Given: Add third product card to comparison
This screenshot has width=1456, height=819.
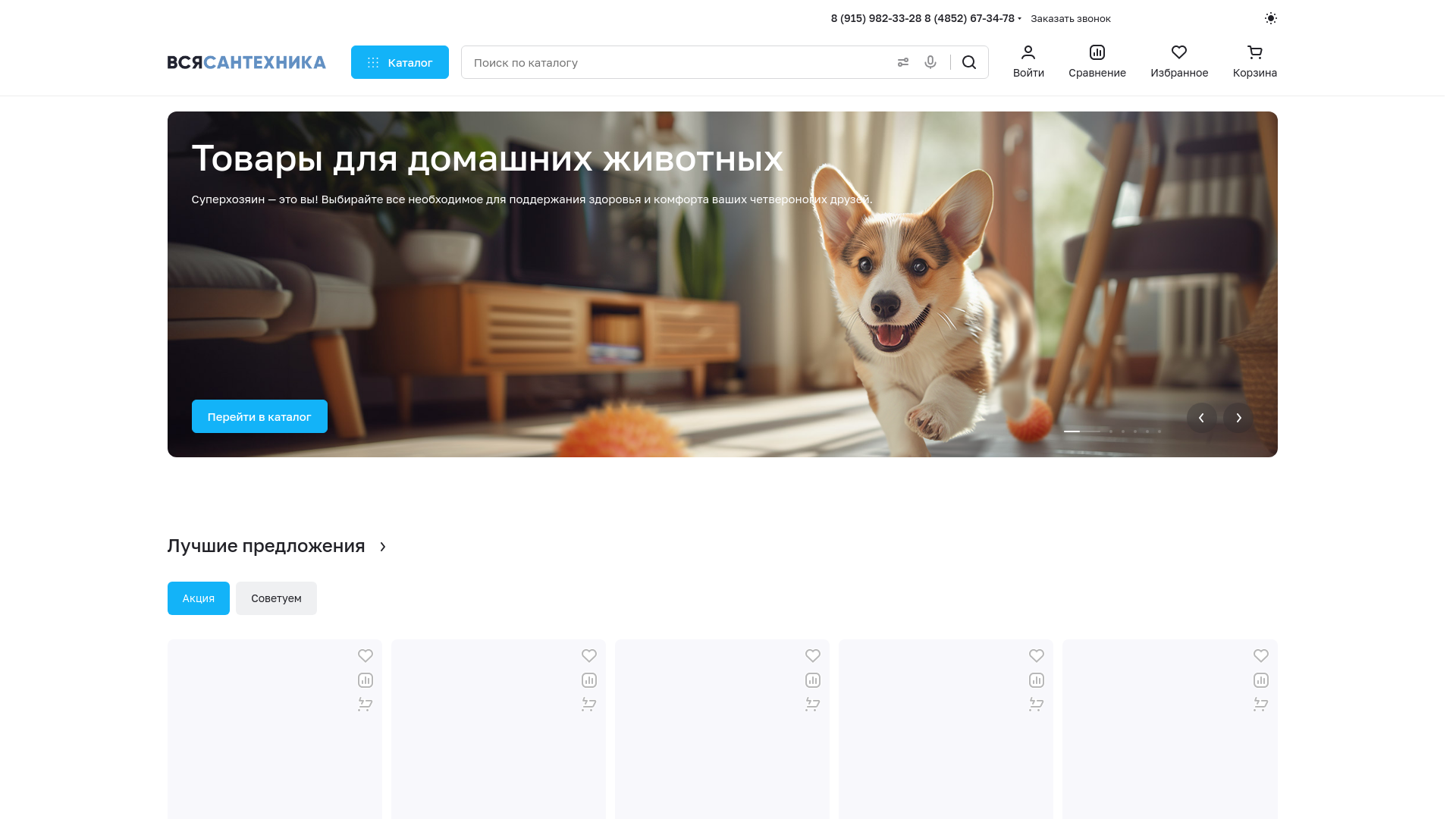Looking at the screenshot, I should click(813, 680).
